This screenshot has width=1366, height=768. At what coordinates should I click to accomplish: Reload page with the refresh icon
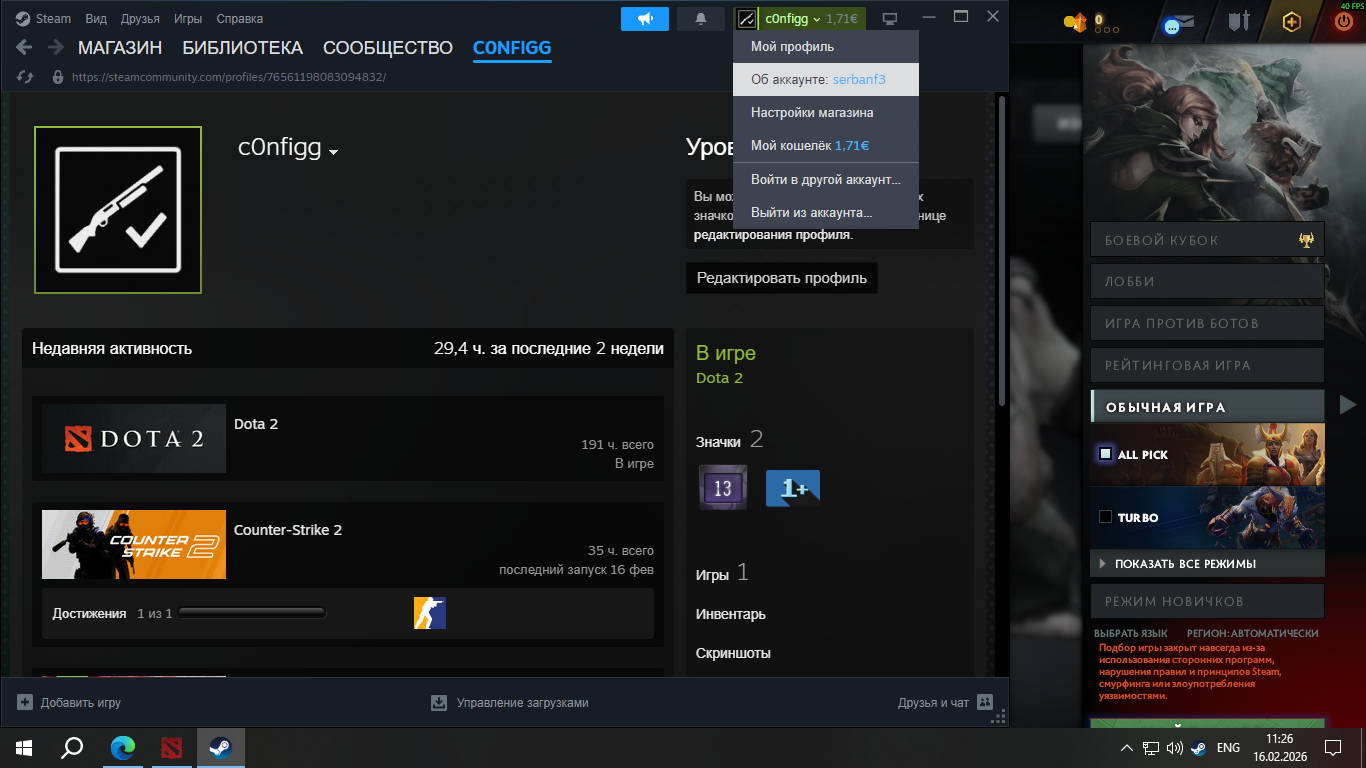click(x=27, y=76)
